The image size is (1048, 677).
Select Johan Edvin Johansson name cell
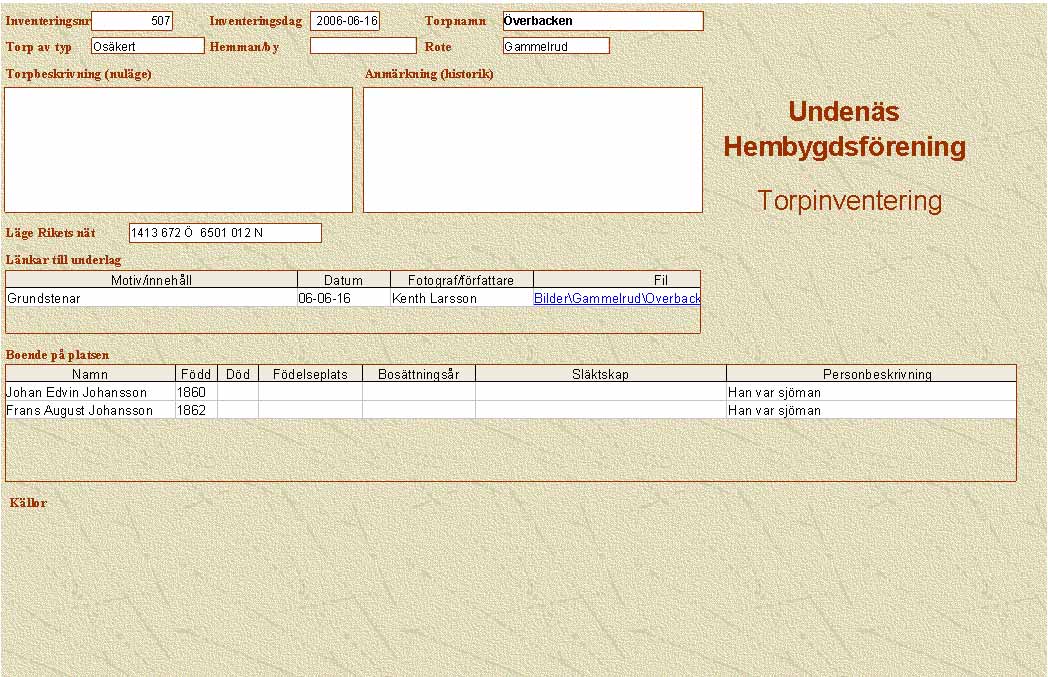tap(90, 393)
